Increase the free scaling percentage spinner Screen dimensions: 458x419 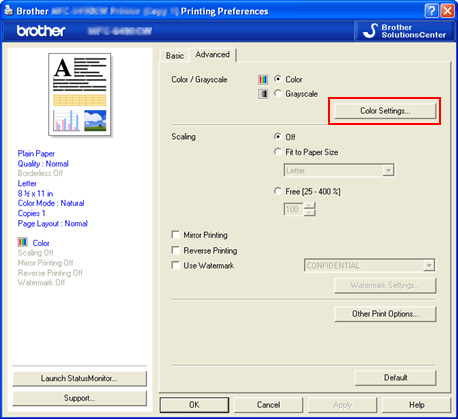pyautogui.click(x=310, y=206)
